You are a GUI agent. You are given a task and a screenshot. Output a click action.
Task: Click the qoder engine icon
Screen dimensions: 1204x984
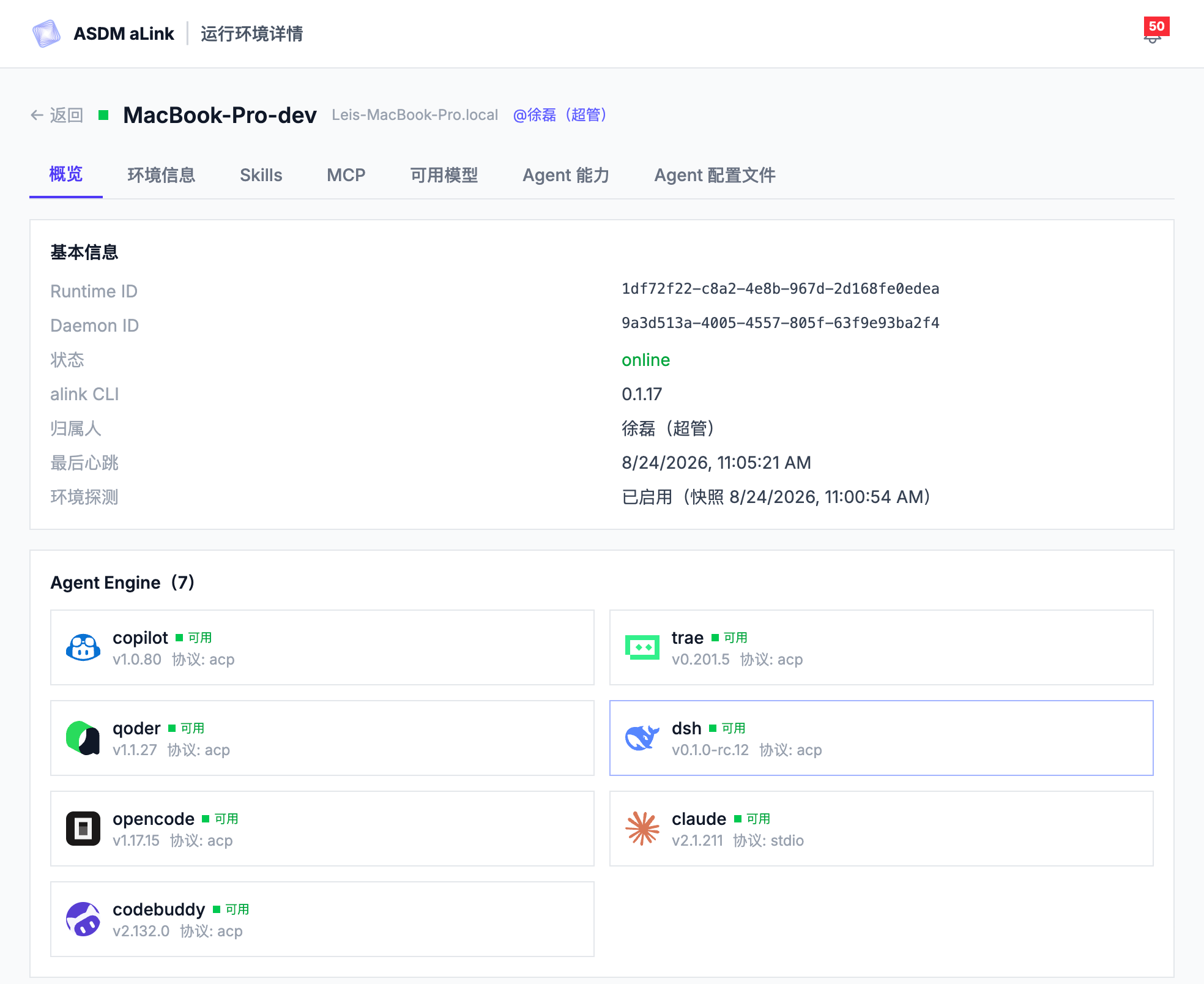point(83,738)
